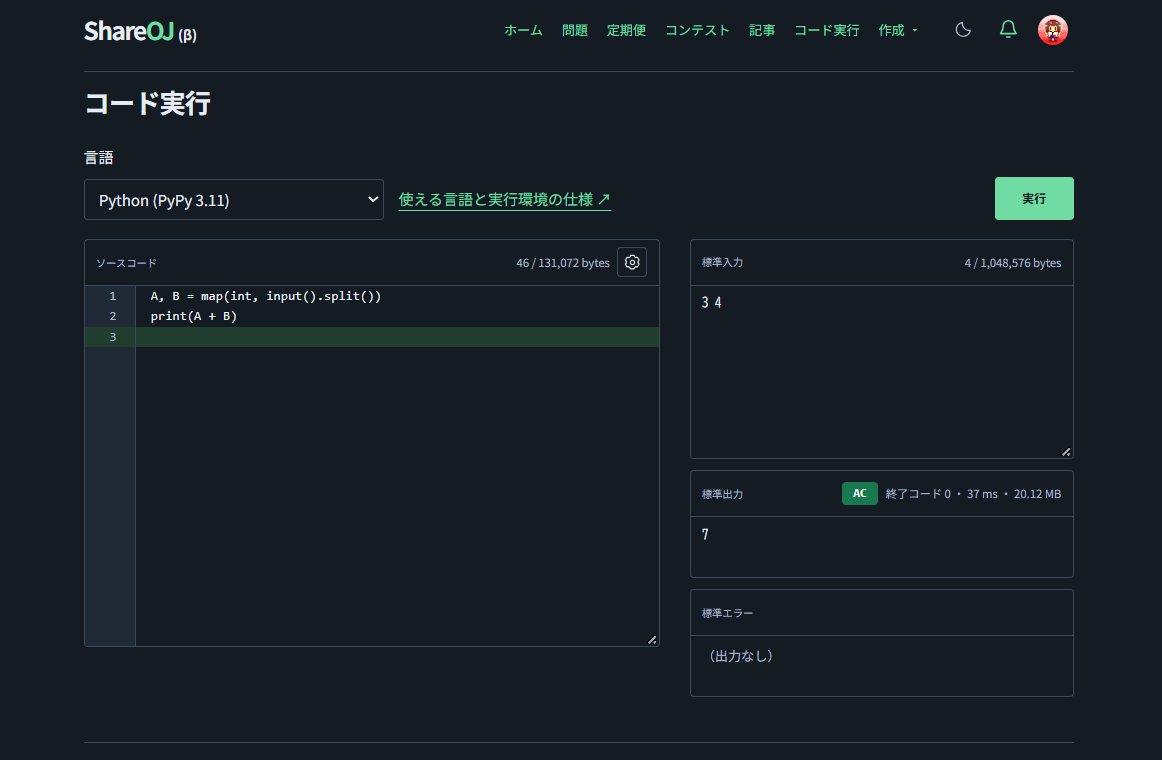The width and height of the screenshot is (1162, 760).
Task: Click the code line print(A + B)
Action: (193, 316)
